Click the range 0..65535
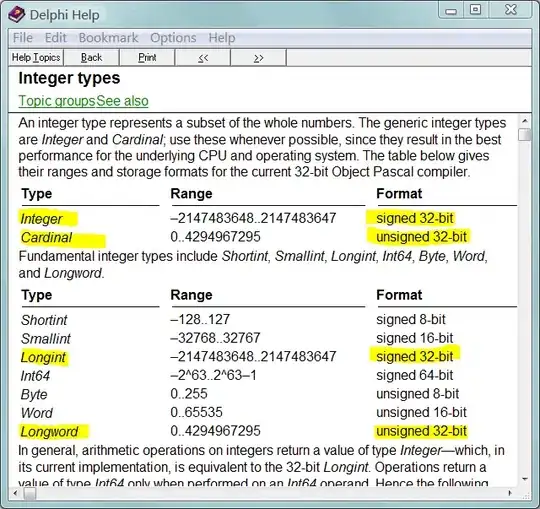 coord(196,413)
